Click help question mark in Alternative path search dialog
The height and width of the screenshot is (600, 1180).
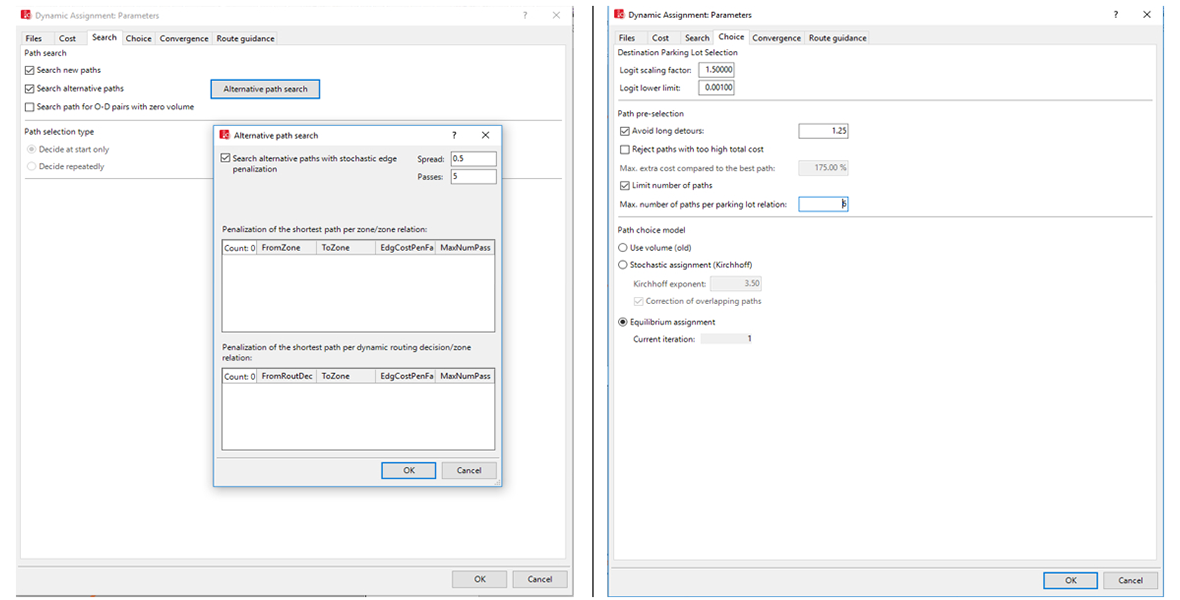[x=454, y=135]
